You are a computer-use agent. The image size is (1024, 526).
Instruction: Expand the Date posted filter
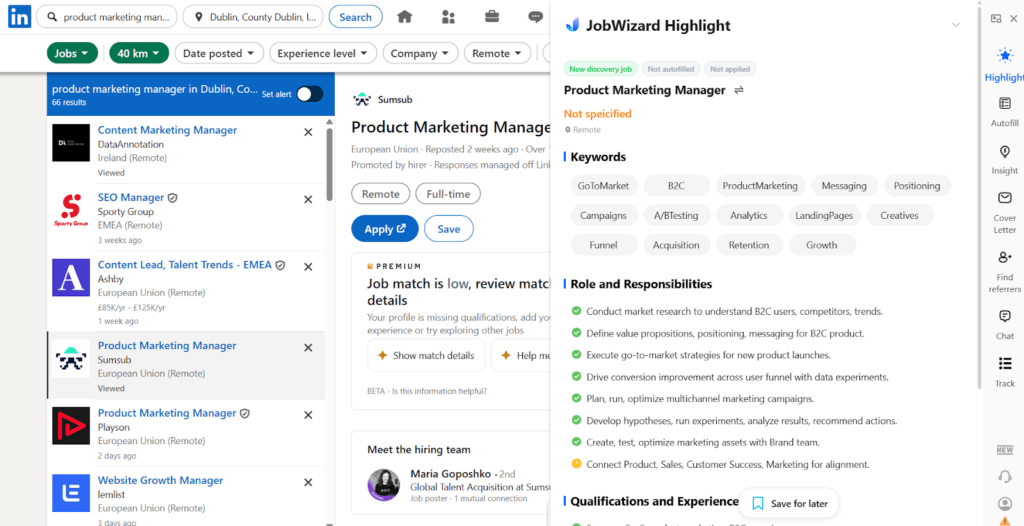tap(219, 53)
